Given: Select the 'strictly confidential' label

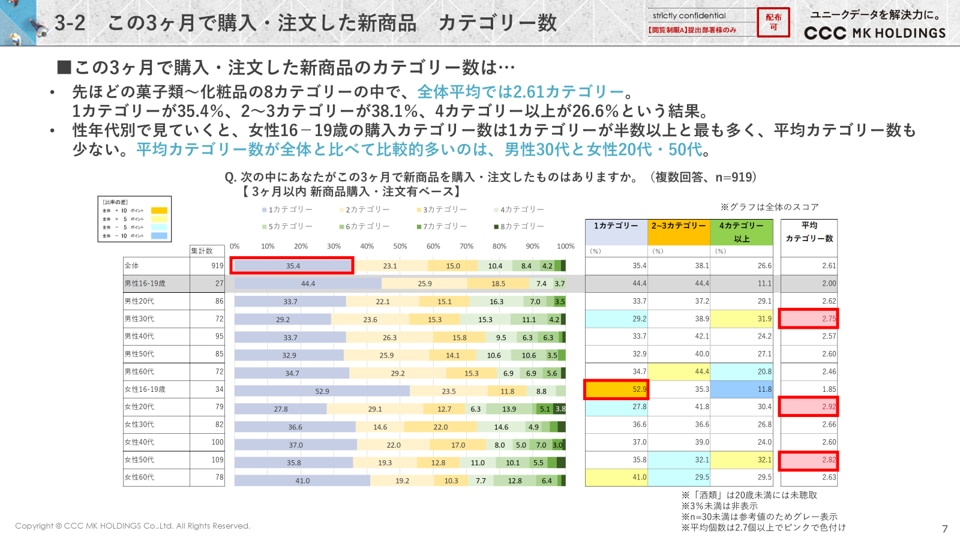Looking at the screenshot, I should click(689, 15).
